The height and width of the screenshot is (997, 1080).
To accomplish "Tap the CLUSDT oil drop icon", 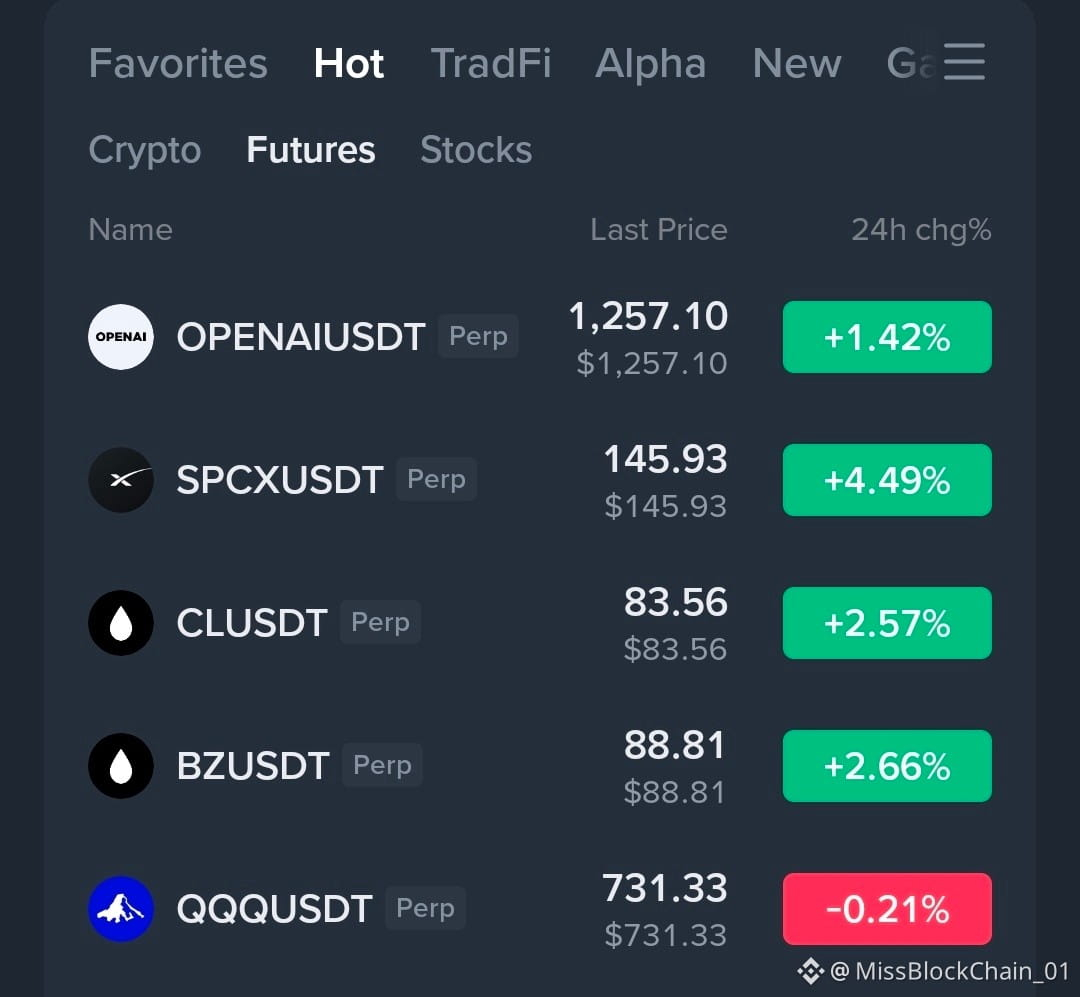I will tap(121, 623).
